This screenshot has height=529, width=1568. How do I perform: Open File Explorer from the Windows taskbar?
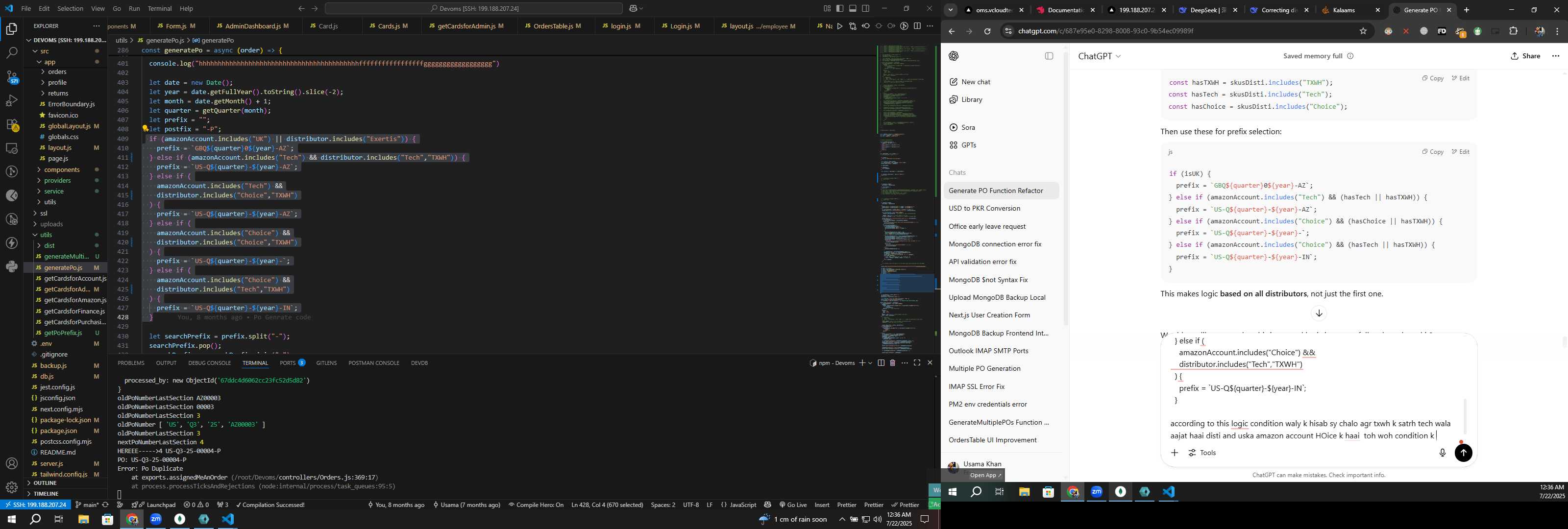(x=83, y=519)
